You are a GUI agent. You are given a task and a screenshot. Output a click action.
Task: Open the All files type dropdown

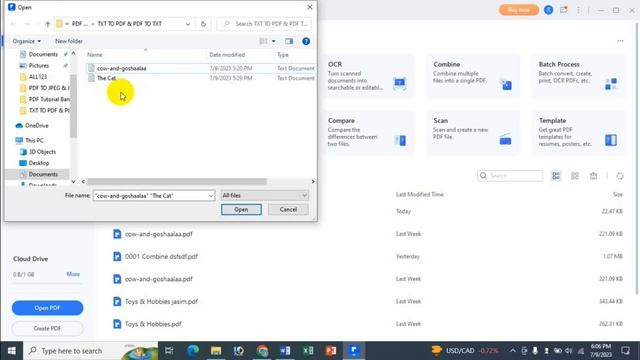point(264,196)
